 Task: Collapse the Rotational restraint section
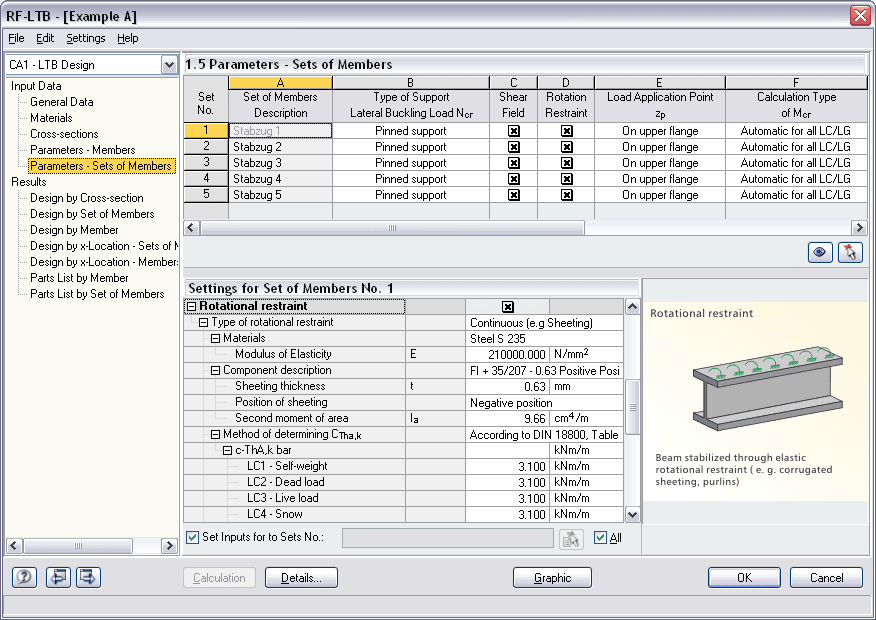(x=192, y=306)
